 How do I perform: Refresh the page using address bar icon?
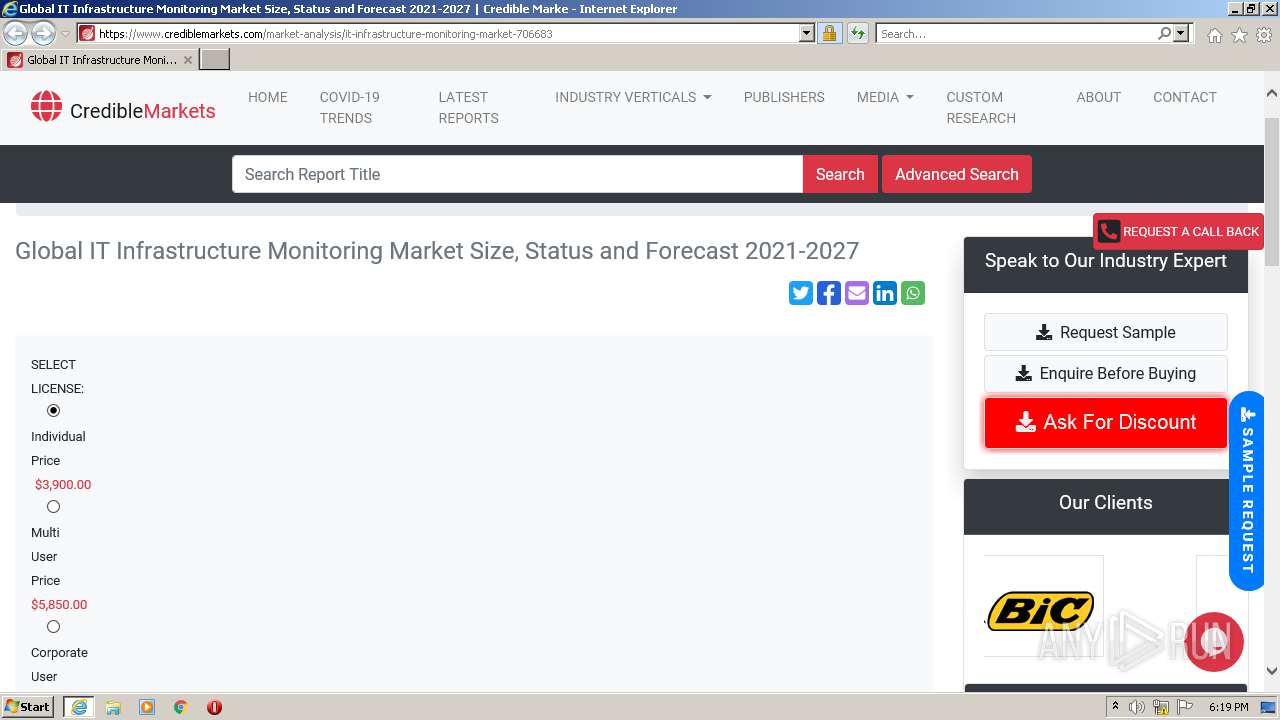(857, 33)
